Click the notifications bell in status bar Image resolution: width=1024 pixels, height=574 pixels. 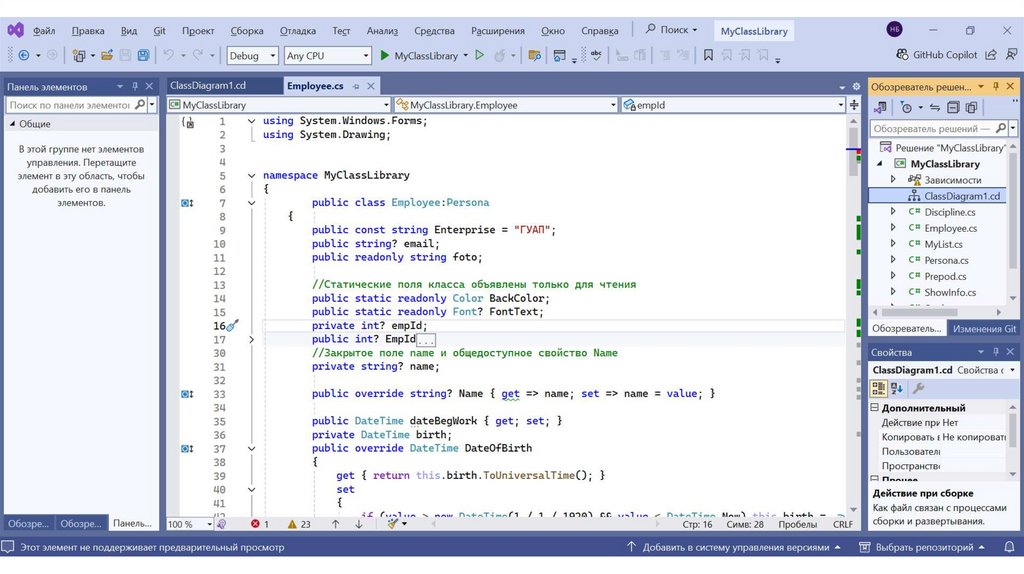click(1010, 547)
